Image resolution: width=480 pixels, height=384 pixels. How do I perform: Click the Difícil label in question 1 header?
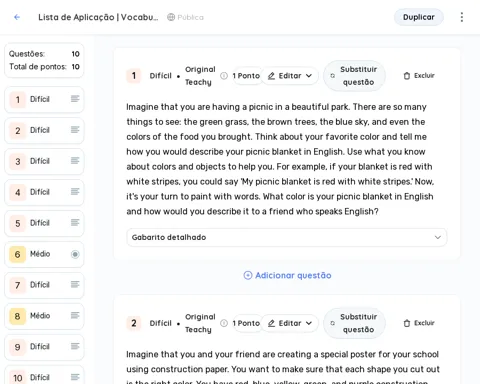coord(160,76)
